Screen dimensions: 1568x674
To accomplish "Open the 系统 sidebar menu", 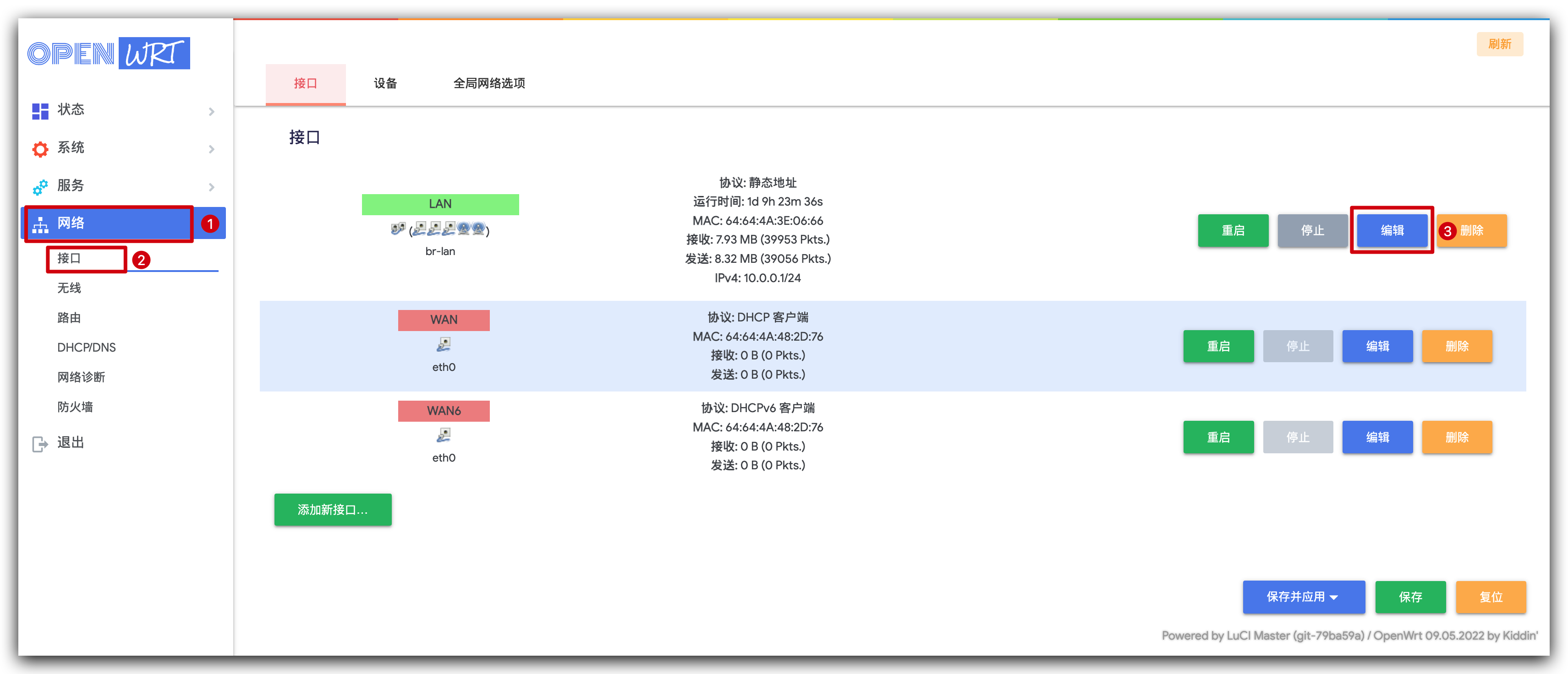I will pyautogui.click(x=124, y=148).
